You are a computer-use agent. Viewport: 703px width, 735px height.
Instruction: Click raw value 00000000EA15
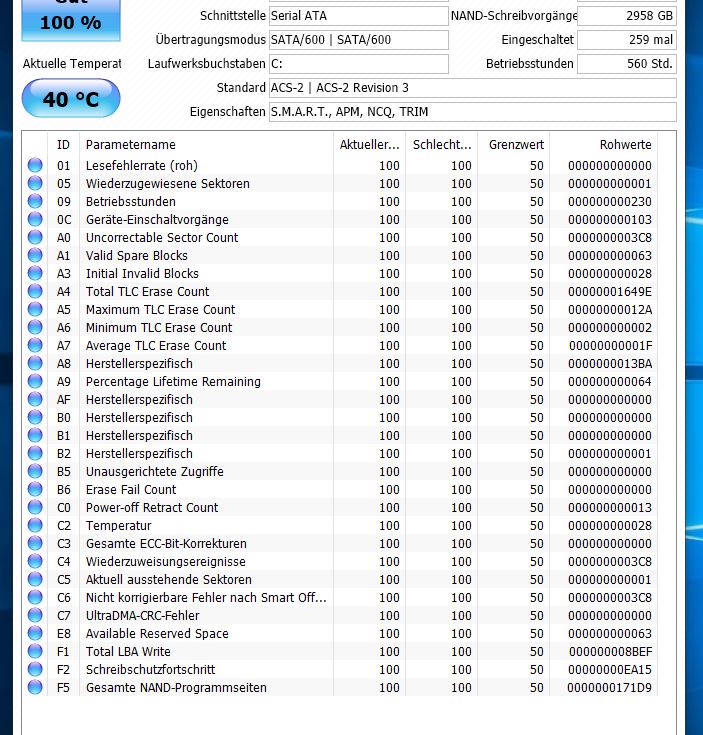[610, 669]
